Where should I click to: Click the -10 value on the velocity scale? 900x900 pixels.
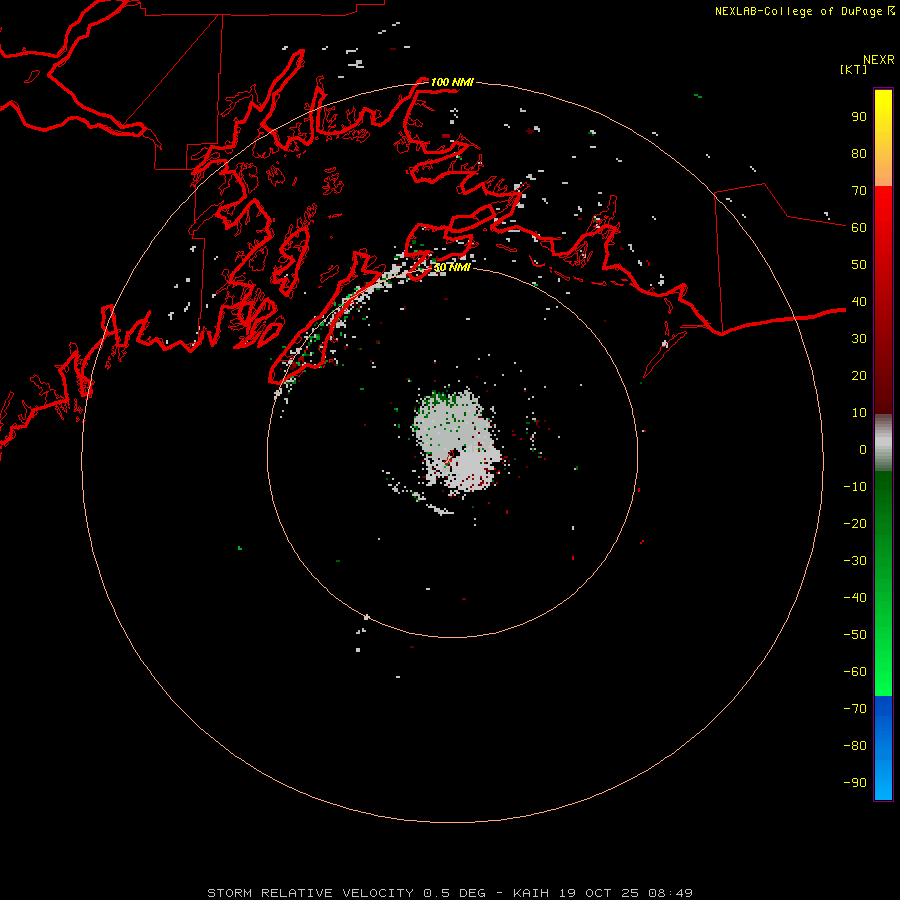[x=855, y=487]
